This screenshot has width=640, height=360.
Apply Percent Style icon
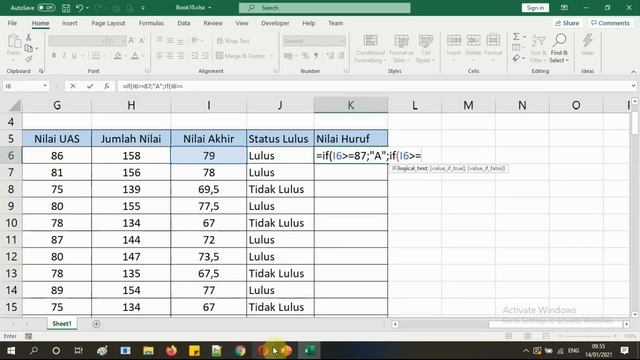click(x=305, y=56)
